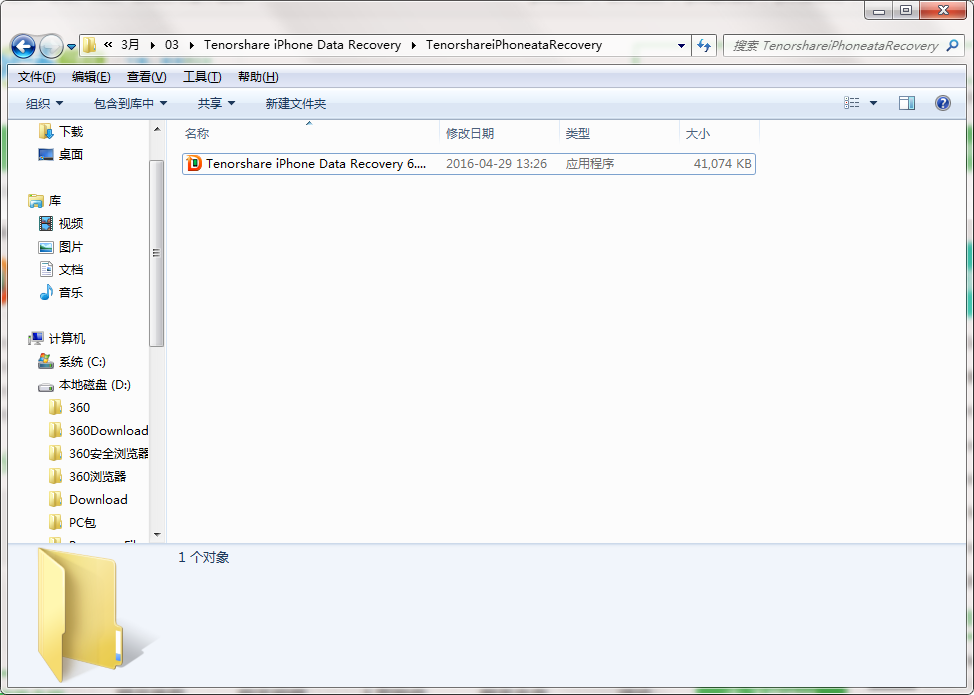Open the 工具(T) menu
974x695 pixels.
click(x=202, y=76)
